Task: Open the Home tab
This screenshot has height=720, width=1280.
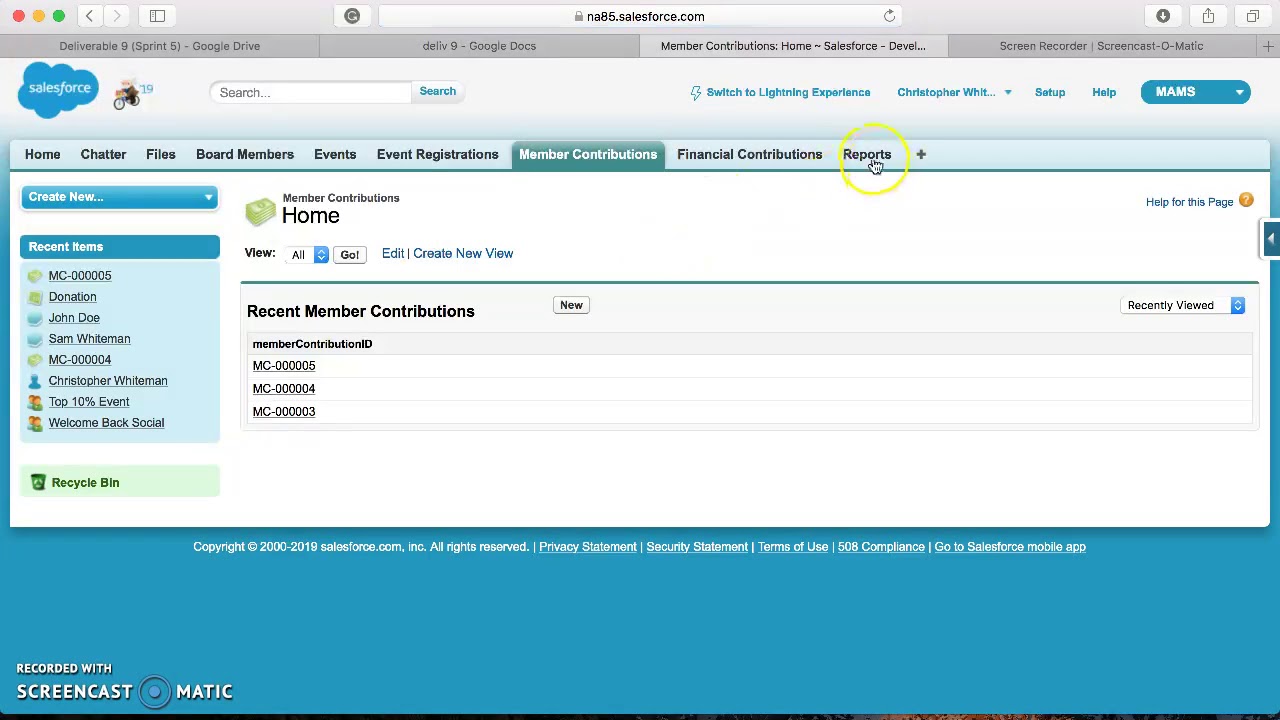Action: coord(42,155)
